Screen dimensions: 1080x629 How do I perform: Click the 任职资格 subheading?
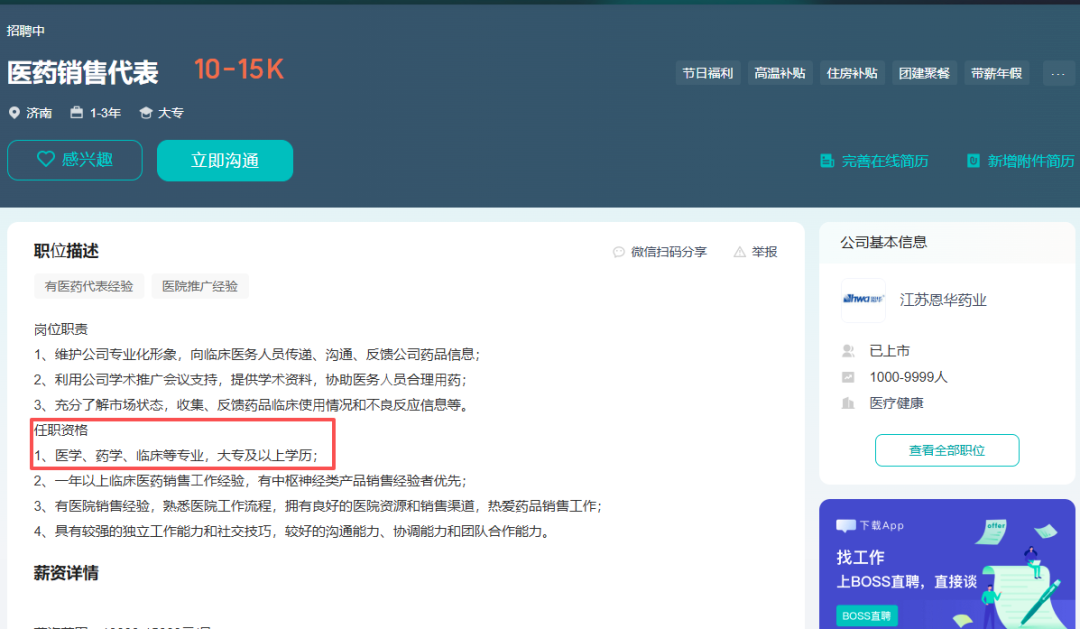(61, 430)
